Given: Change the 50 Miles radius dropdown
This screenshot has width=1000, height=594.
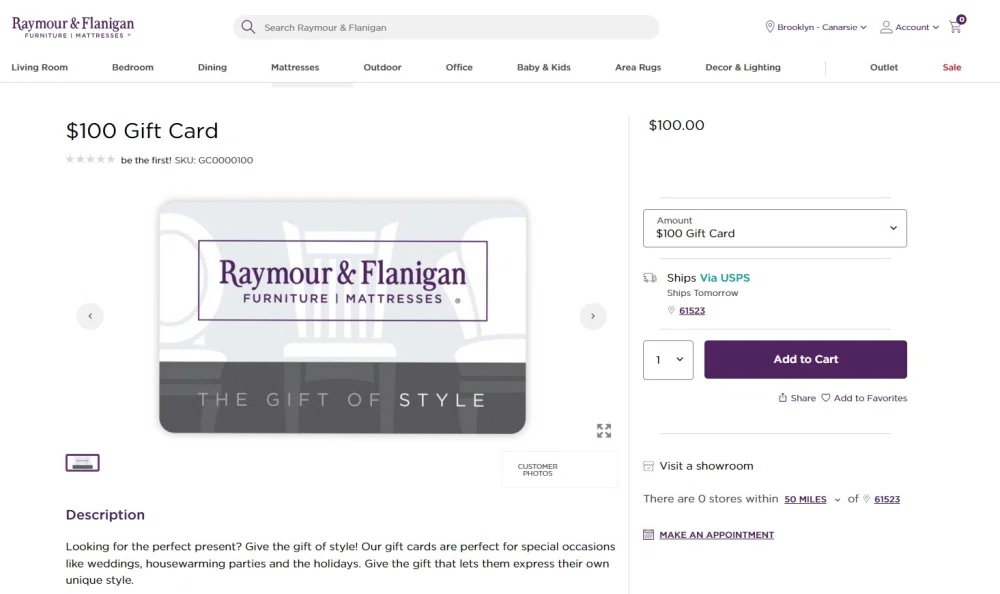Looking at the screenshot, I should [812, 499].
